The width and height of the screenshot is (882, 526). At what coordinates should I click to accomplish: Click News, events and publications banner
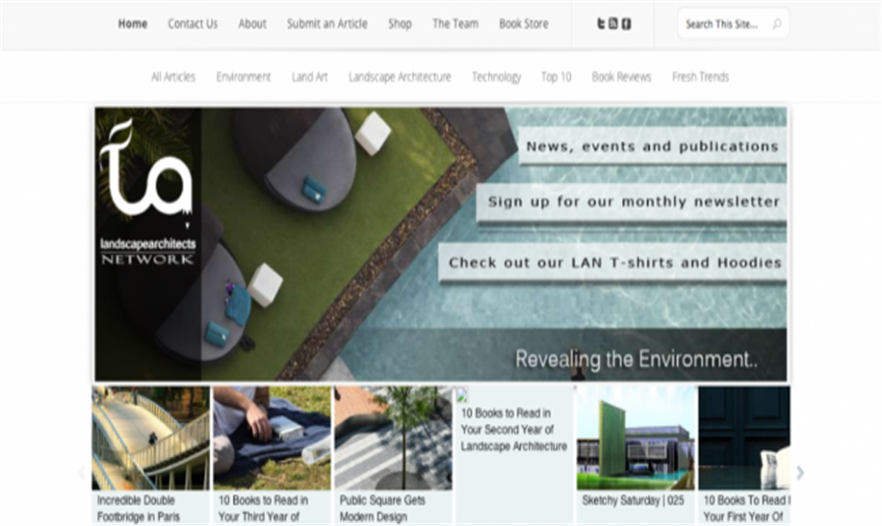[651, 146]
